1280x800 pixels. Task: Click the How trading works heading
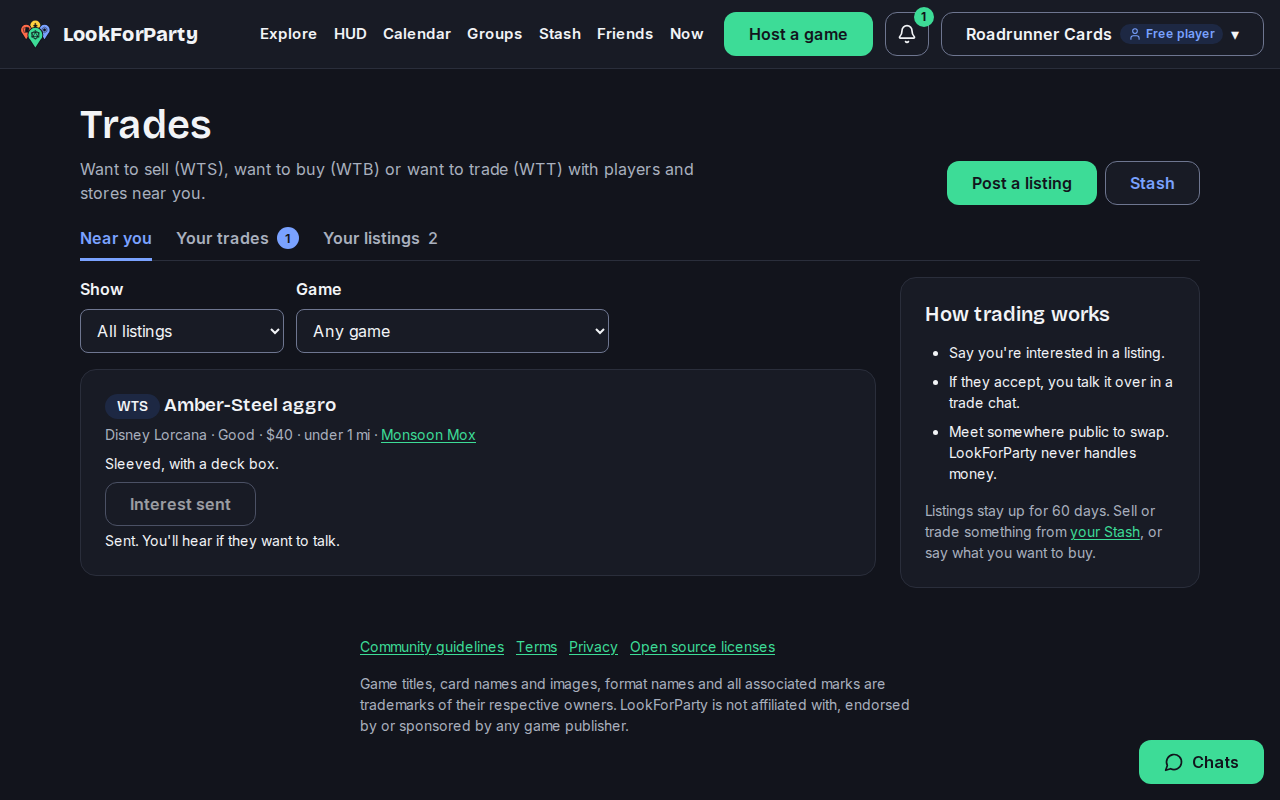click(1017, 314)
